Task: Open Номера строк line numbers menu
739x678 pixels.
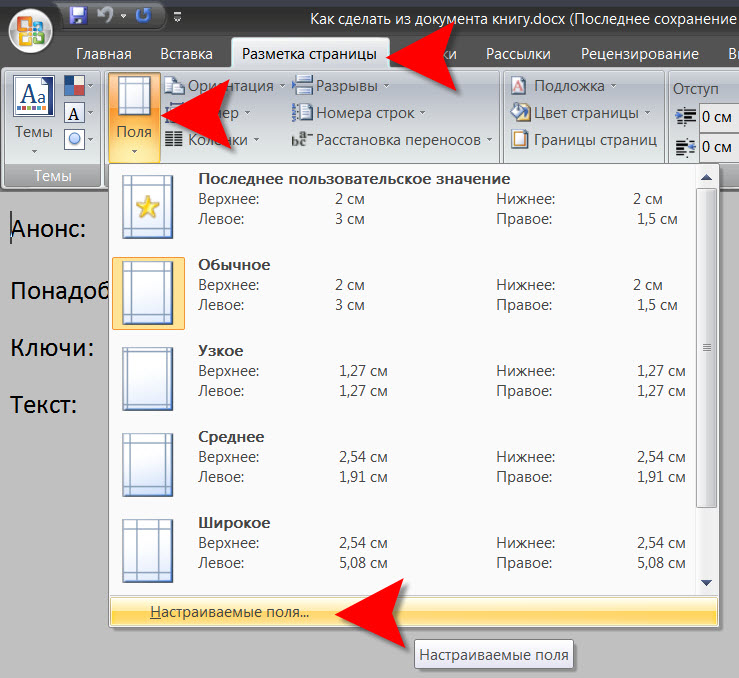Action: click(359, 113)
